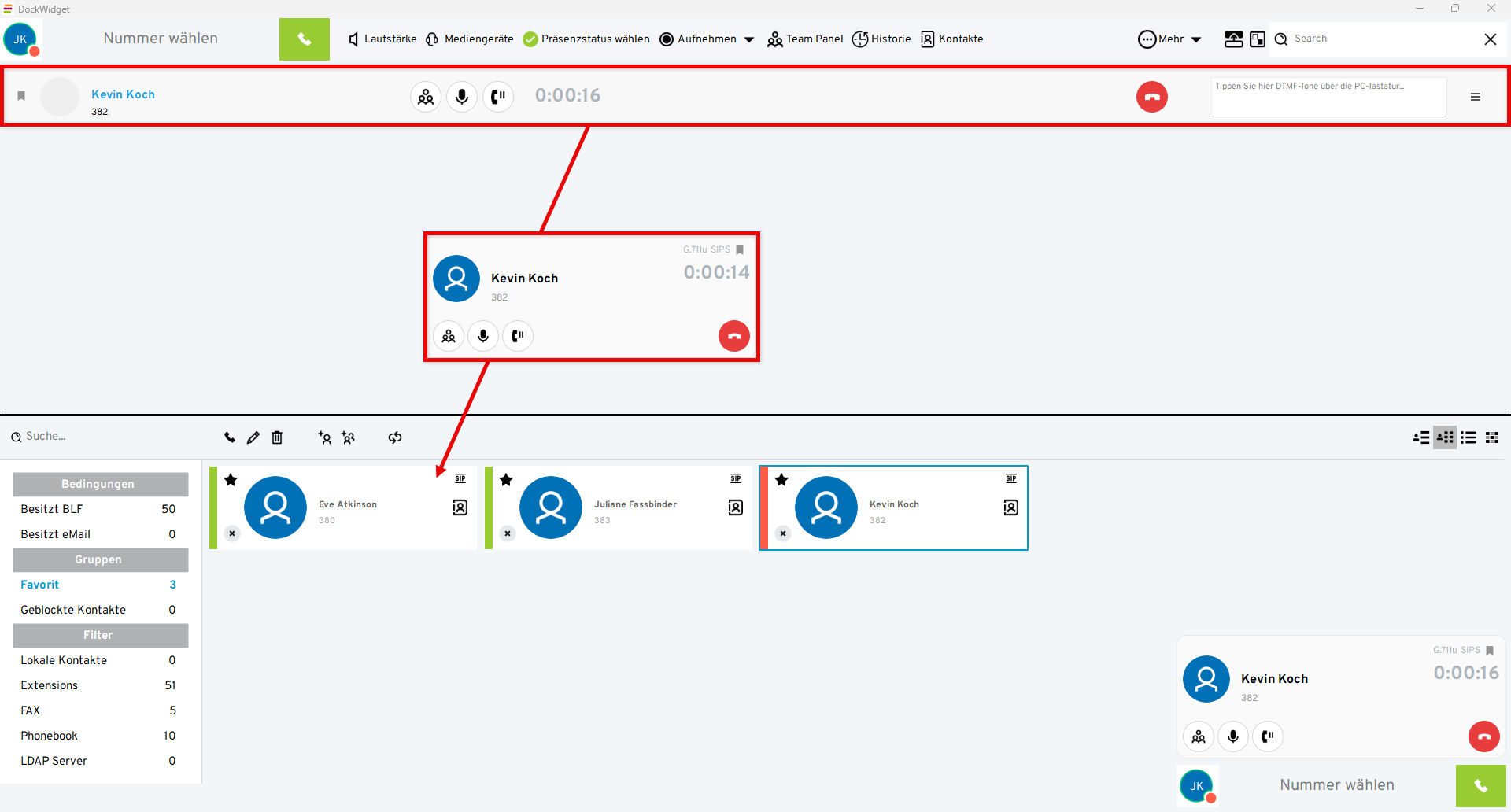This screenshot has width=1511, height=812.
Task: Click Präsenzstatus wählen
Action: click(586, 39)
